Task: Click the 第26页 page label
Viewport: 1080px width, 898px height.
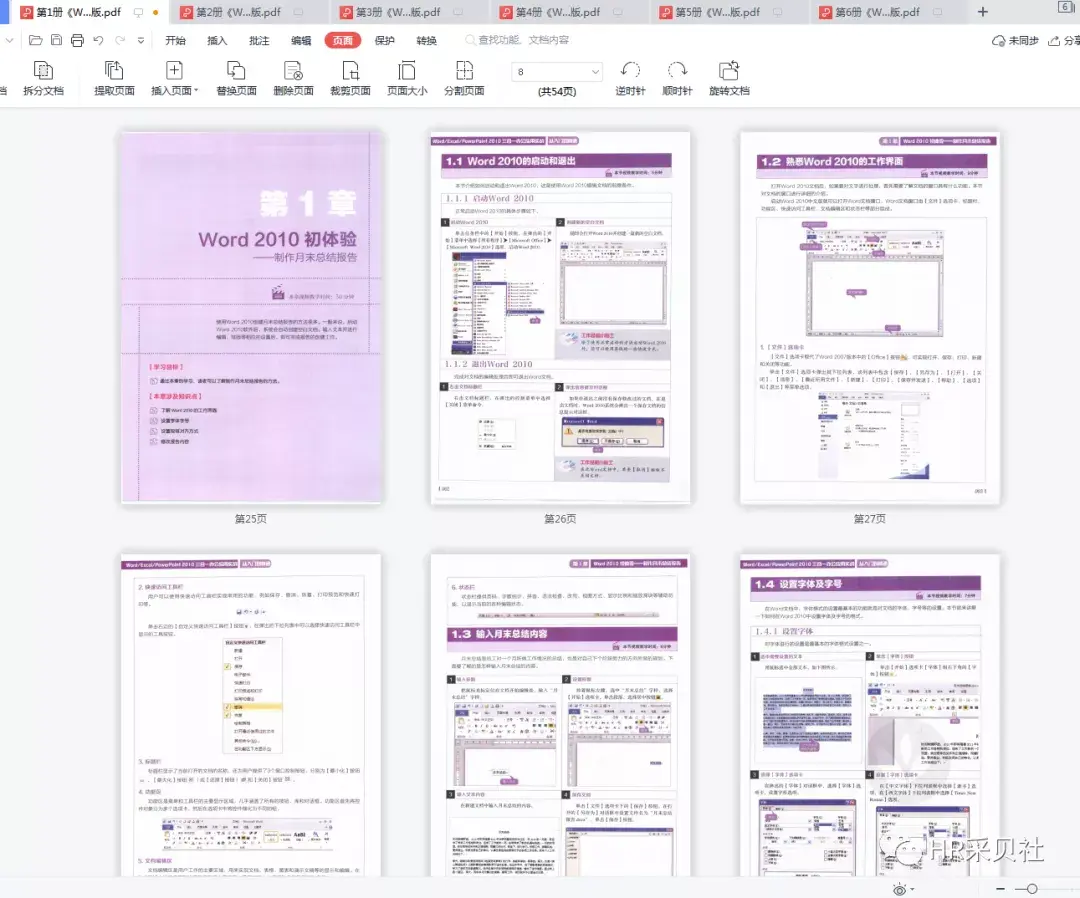Action: [560, 519]
